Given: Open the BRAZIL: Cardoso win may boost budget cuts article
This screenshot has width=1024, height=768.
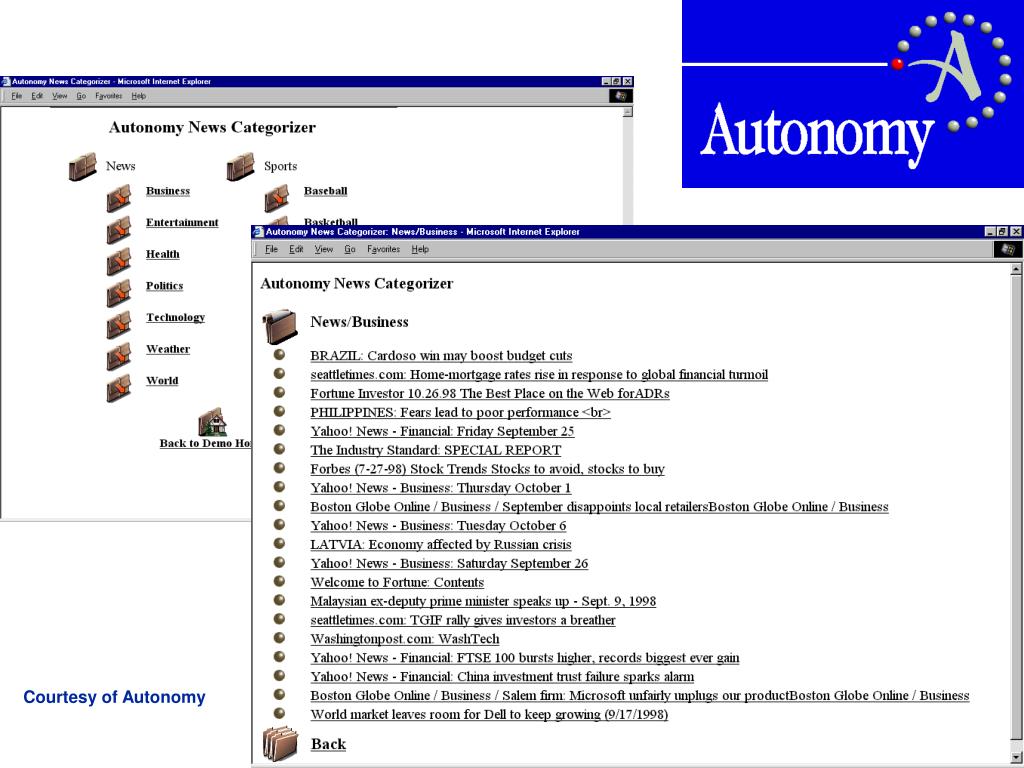Looking at the screenshot, I should pos(441,356).
